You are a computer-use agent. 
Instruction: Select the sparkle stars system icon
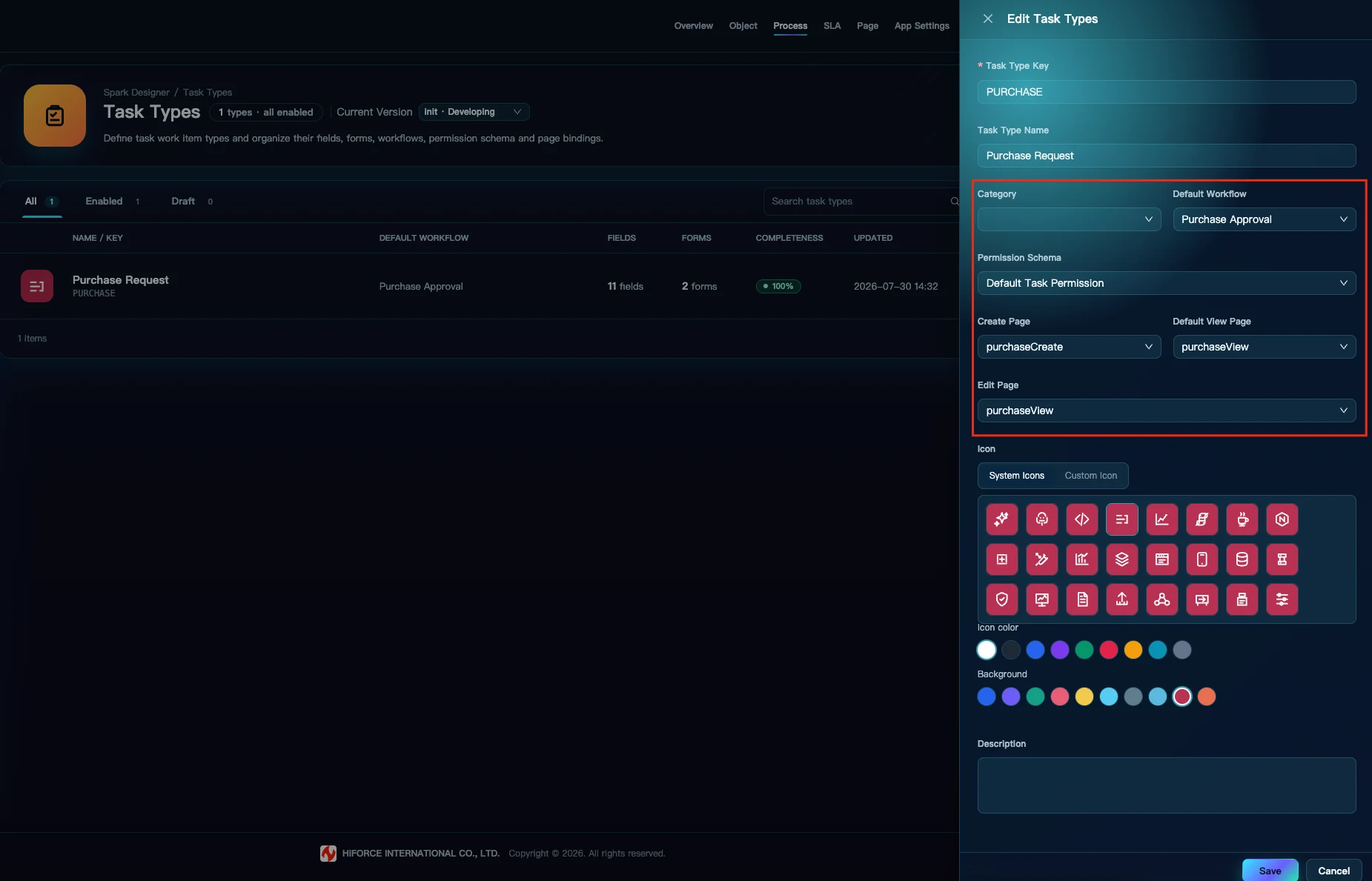pyautogui.click(x=1001, y=519)
